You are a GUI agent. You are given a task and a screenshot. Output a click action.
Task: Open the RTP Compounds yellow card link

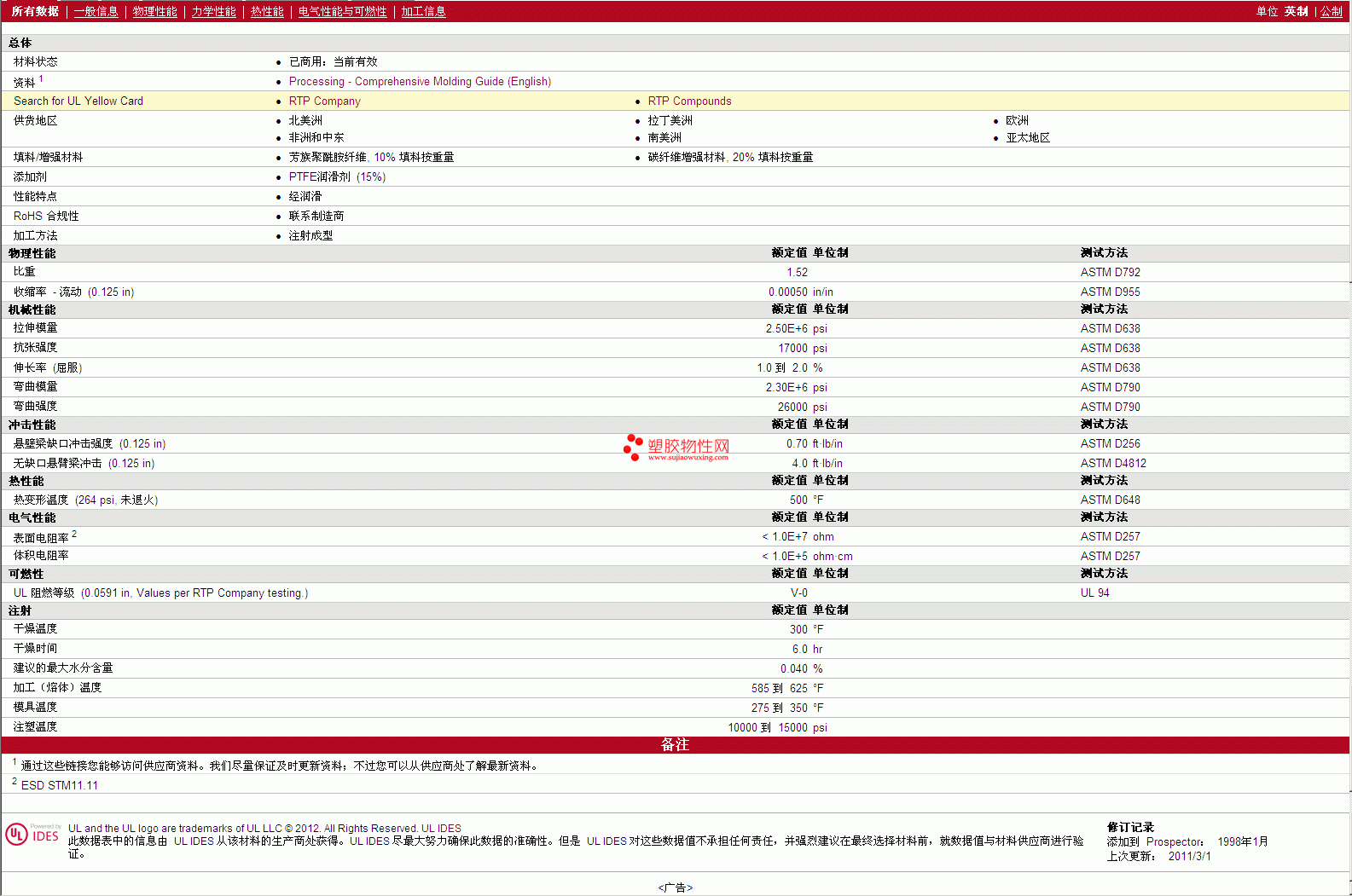690,101
